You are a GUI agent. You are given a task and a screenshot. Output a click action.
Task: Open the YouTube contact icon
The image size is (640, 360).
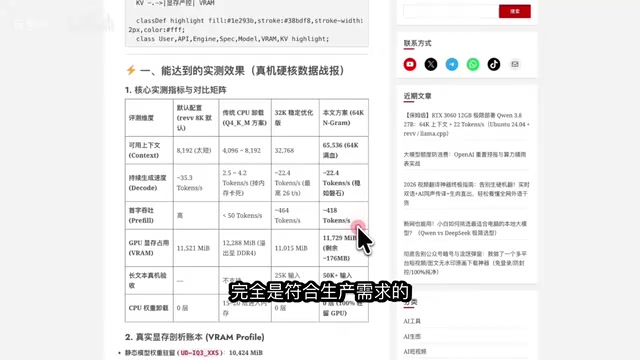coord(410,64)
